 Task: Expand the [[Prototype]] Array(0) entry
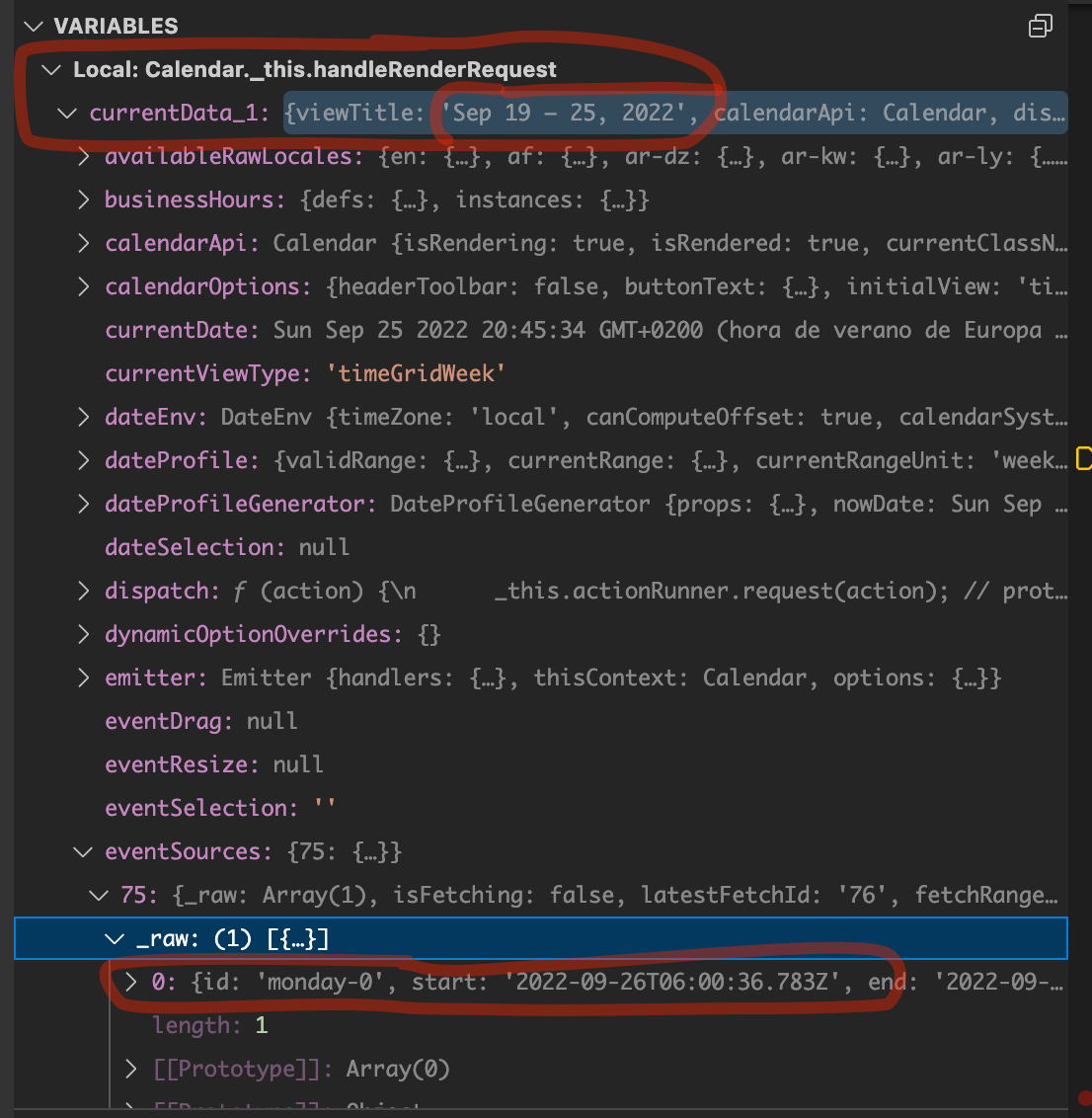coord(129,1069)
